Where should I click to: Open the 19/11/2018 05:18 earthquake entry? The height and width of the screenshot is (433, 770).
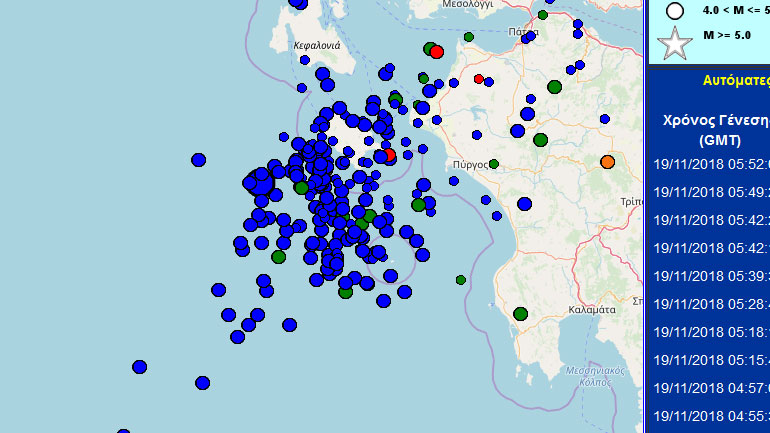(710, 331)
